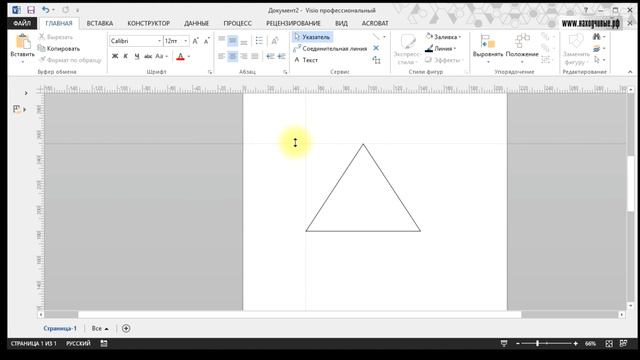Open the Линия (Line) dropdown
The height and width of the screenshot is (360, 640).
[441, 49]
